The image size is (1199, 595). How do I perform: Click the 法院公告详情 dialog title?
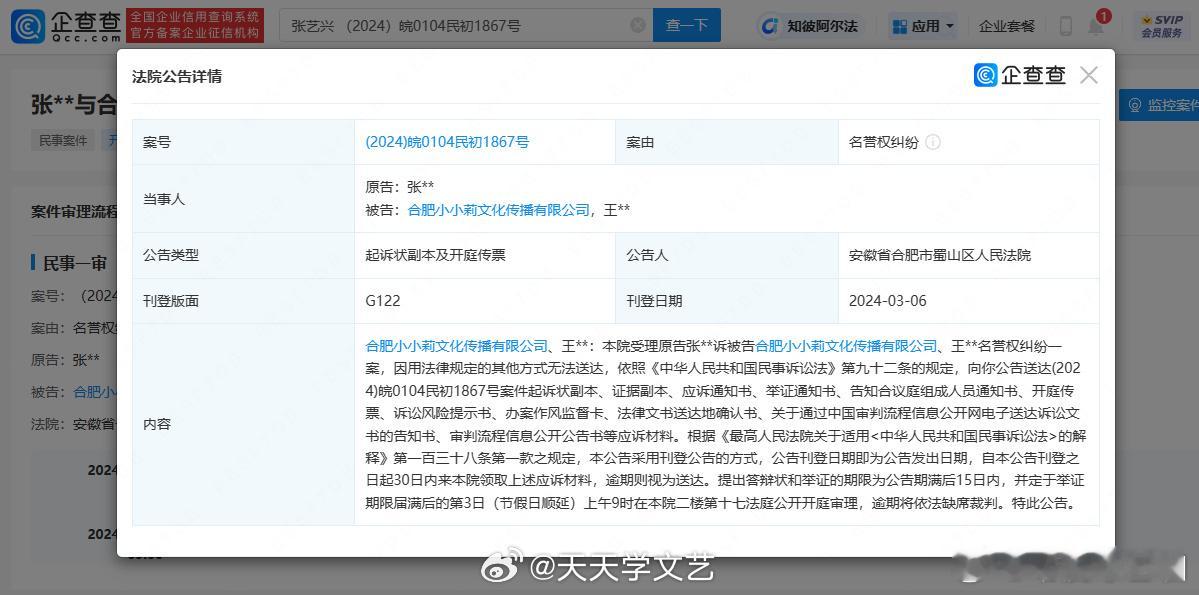pyautogui.click(x=177, y=76)
